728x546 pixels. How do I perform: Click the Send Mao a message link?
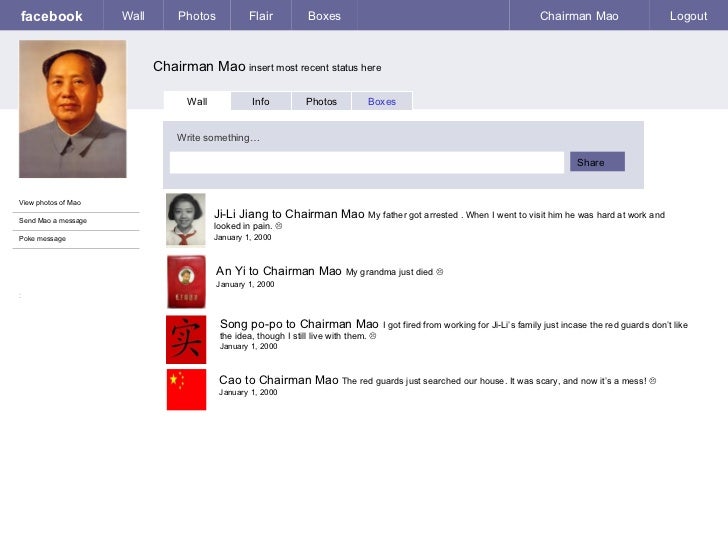[53, 221]
